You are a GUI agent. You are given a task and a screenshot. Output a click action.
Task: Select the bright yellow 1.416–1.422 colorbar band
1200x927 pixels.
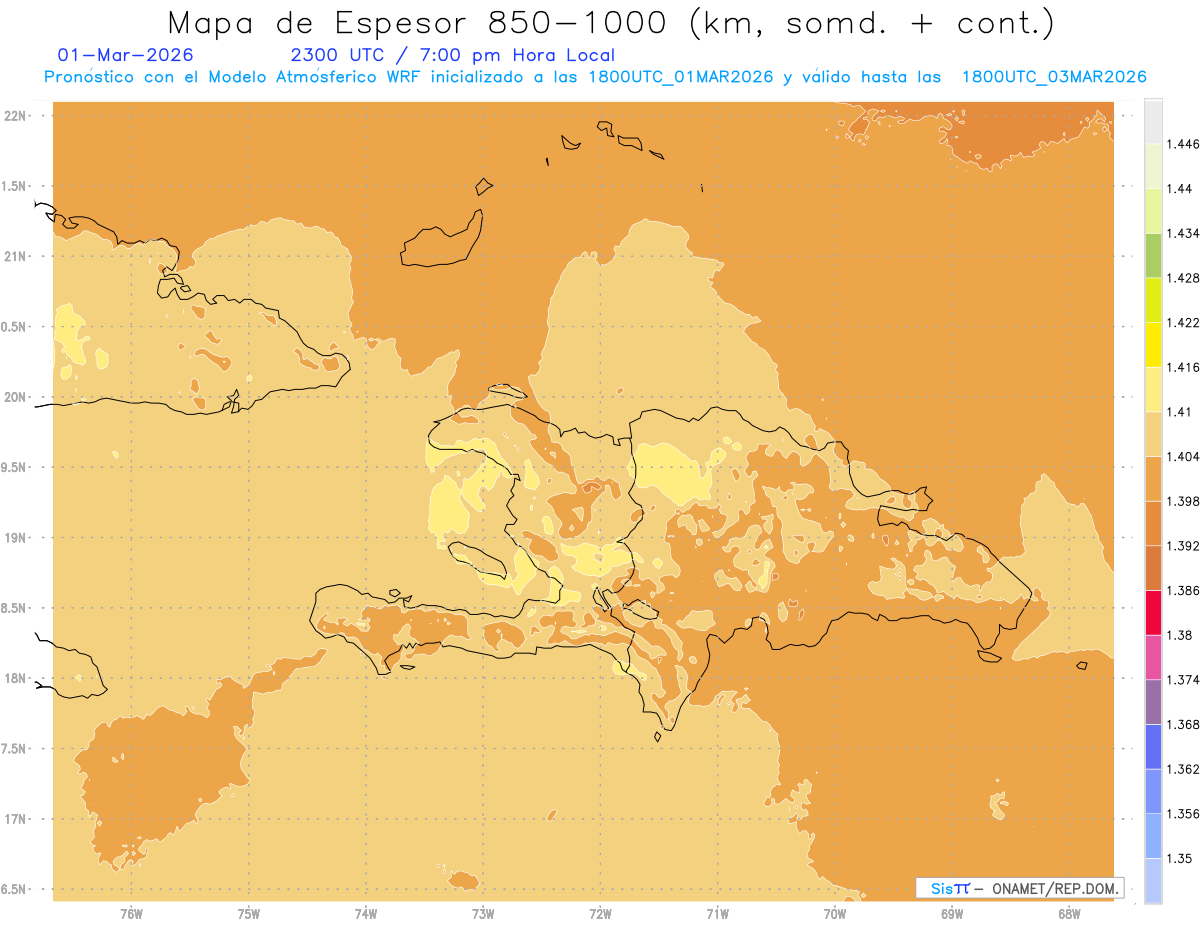(1153, 344)
